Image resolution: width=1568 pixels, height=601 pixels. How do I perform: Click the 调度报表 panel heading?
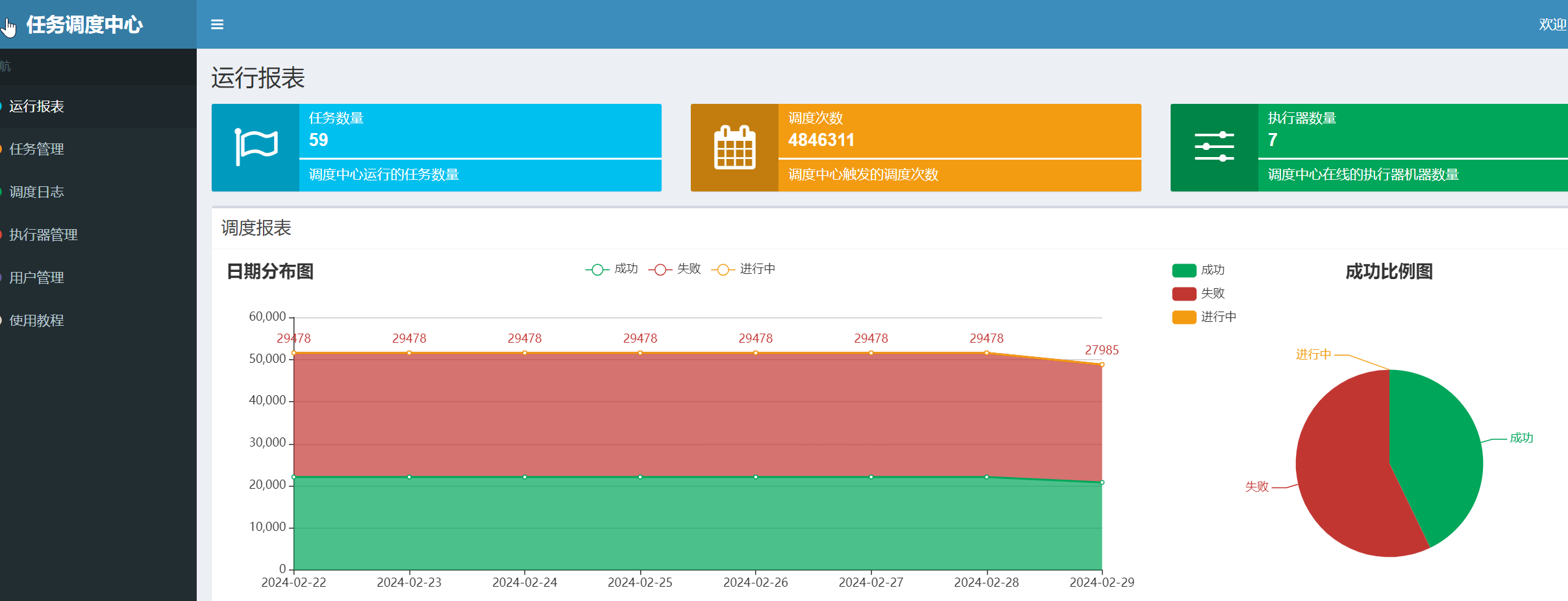(256, 228)
